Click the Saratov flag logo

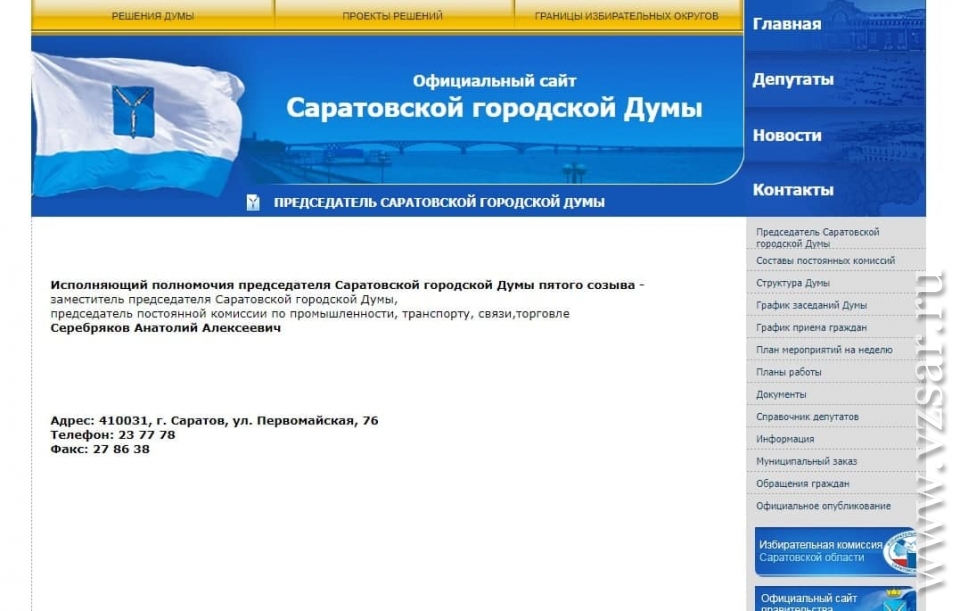(x=137, y=124)
